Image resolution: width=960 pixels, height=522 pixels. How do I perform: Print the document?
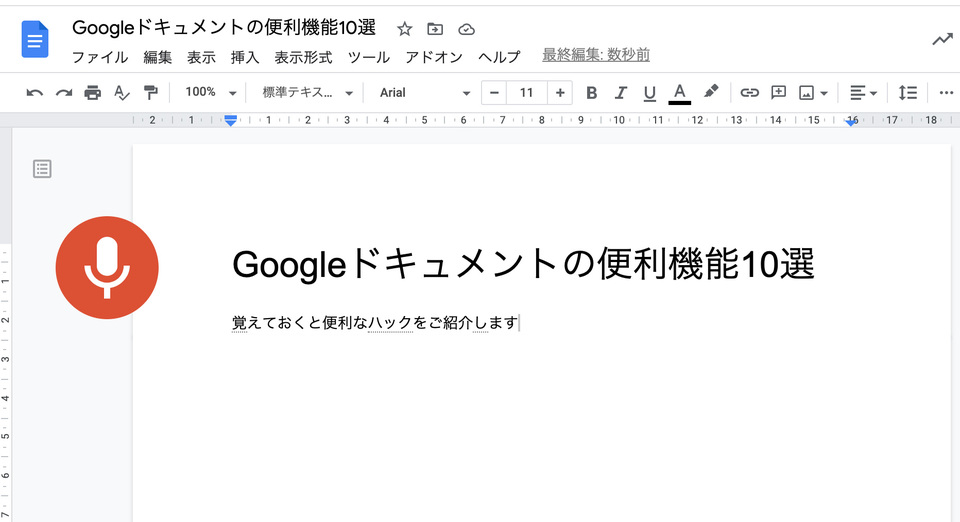tap(92, 93)
